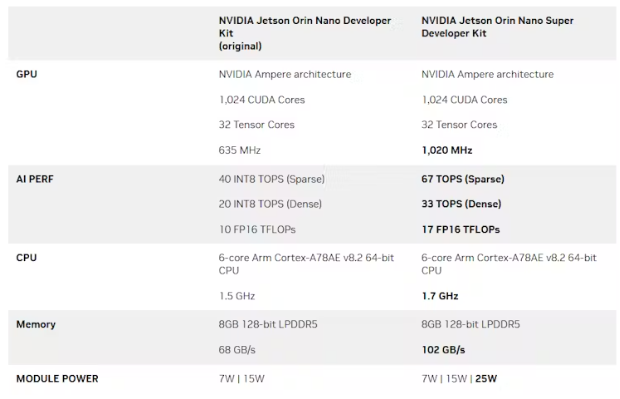Select the 67 TOPS (Sparse) text
The height and width of the screenshot is (399, 620).
(463, 179)
